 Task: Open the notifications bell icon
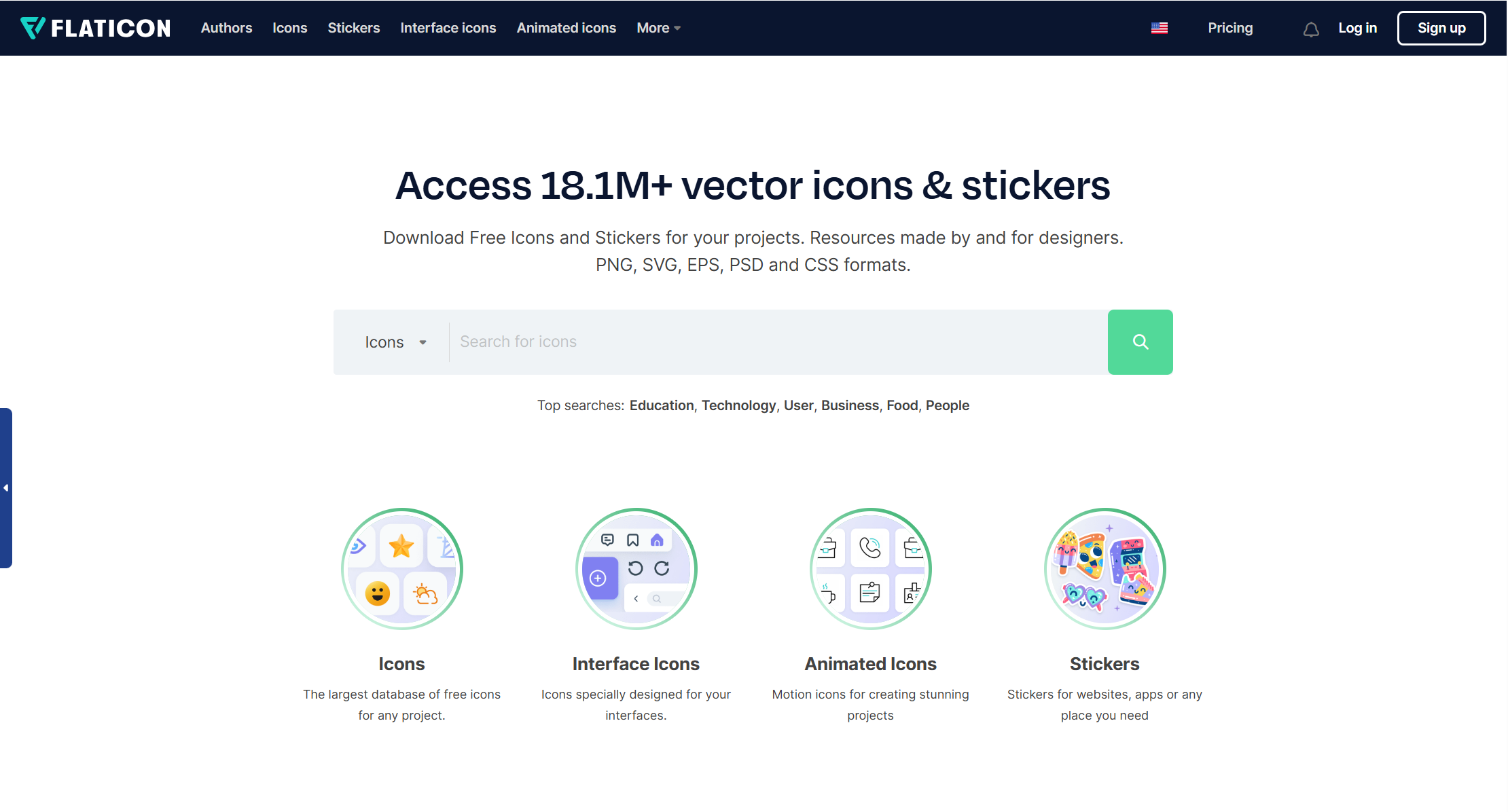pyautogui.click(x=1311, y=29)
